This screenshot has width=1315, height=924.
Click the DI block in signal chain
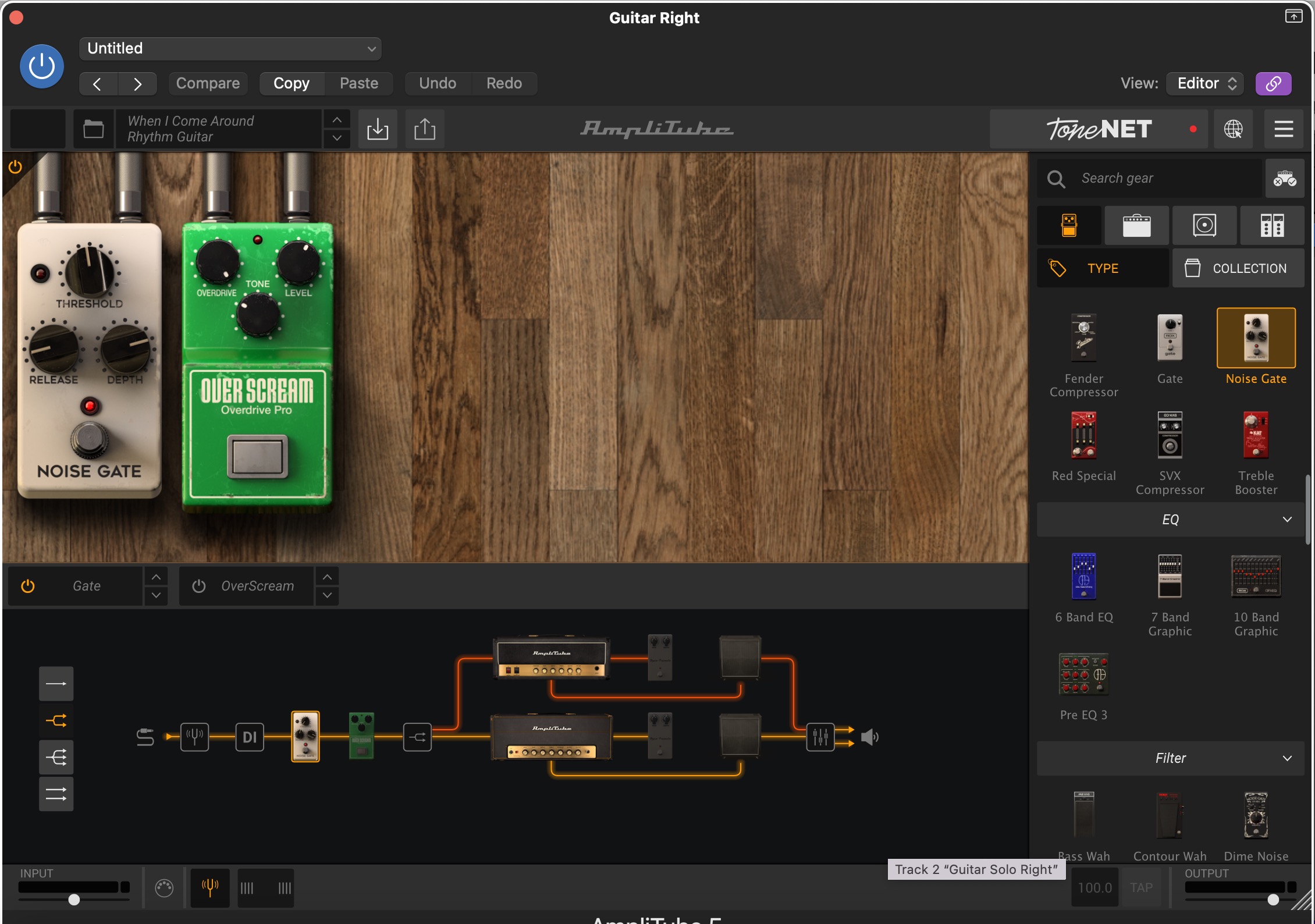(x=250, y=737)
